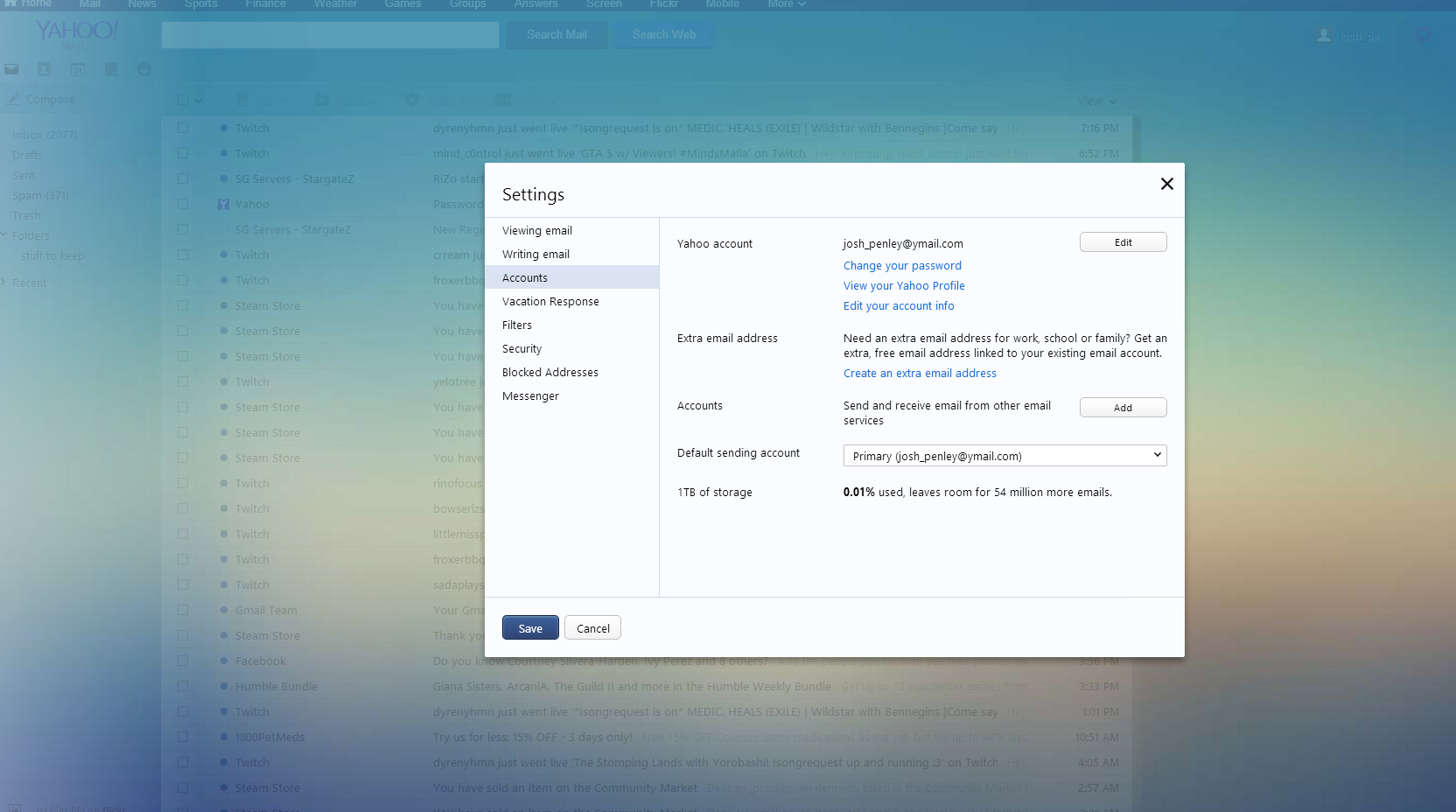Open the select-all dropdown arrow

(199, 101)
